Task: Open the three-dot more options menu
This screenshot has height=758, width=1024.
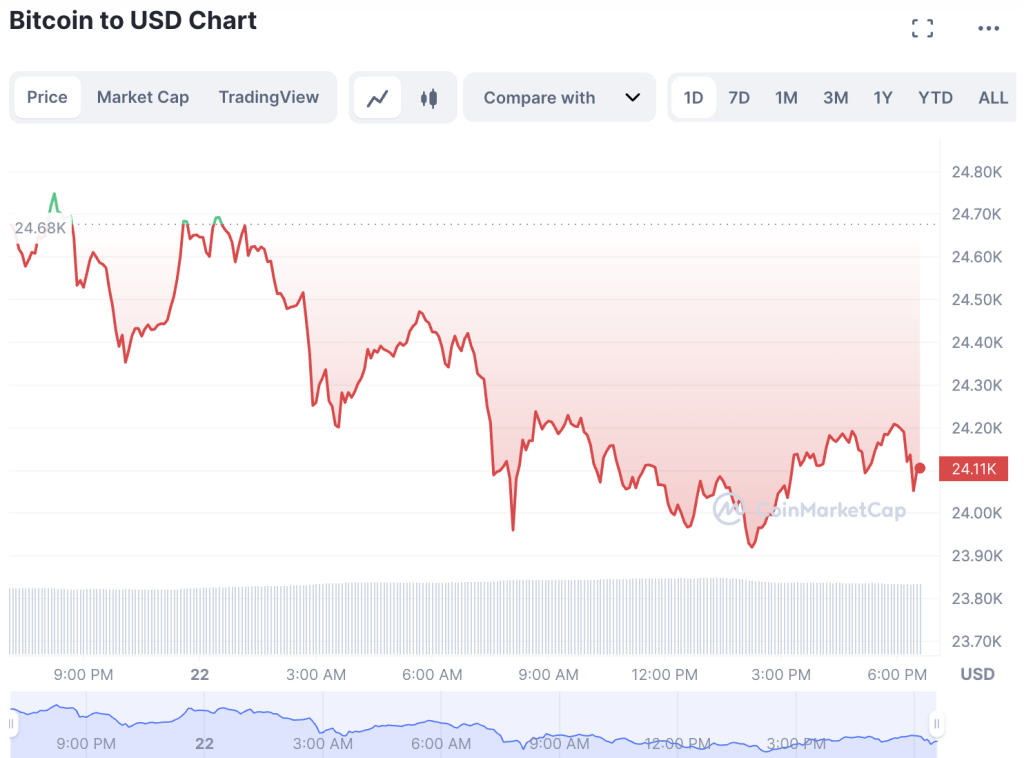Action: pyautogui.click(x=988, y=28)
